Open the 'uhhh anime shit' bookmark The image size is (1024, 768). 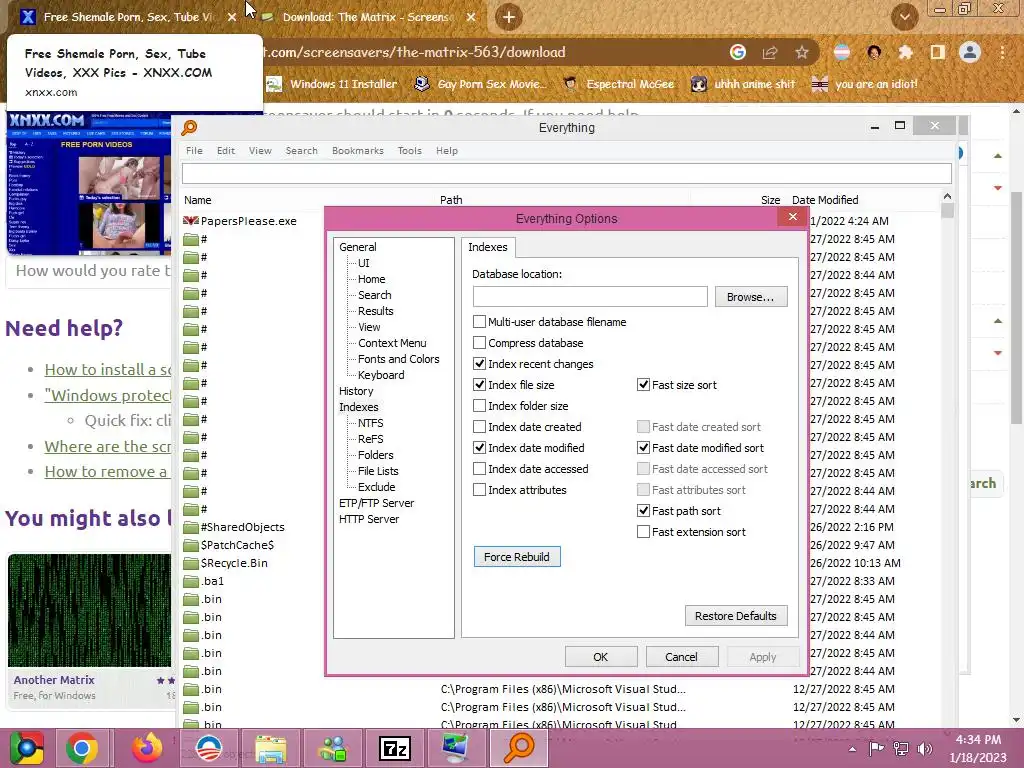(743, 84)
